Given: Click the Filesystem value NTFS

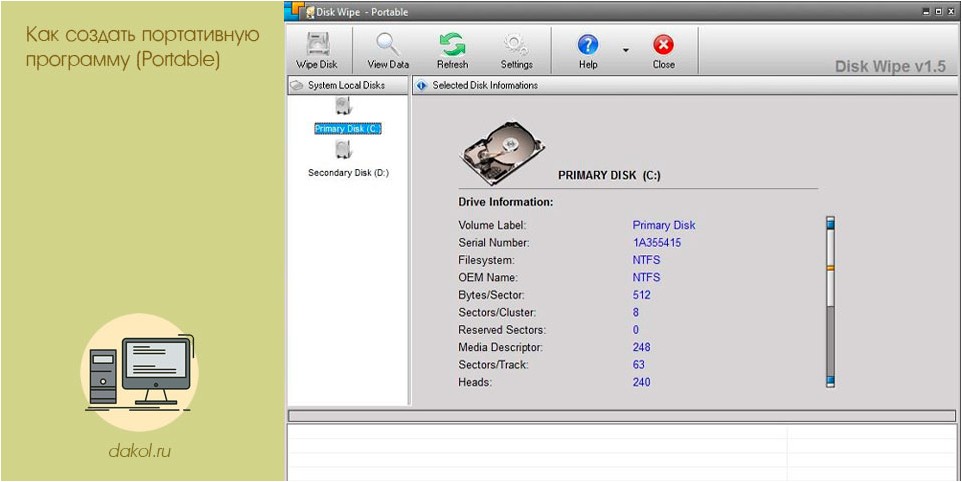Looking at the screenshot, I should click(646, 260).
